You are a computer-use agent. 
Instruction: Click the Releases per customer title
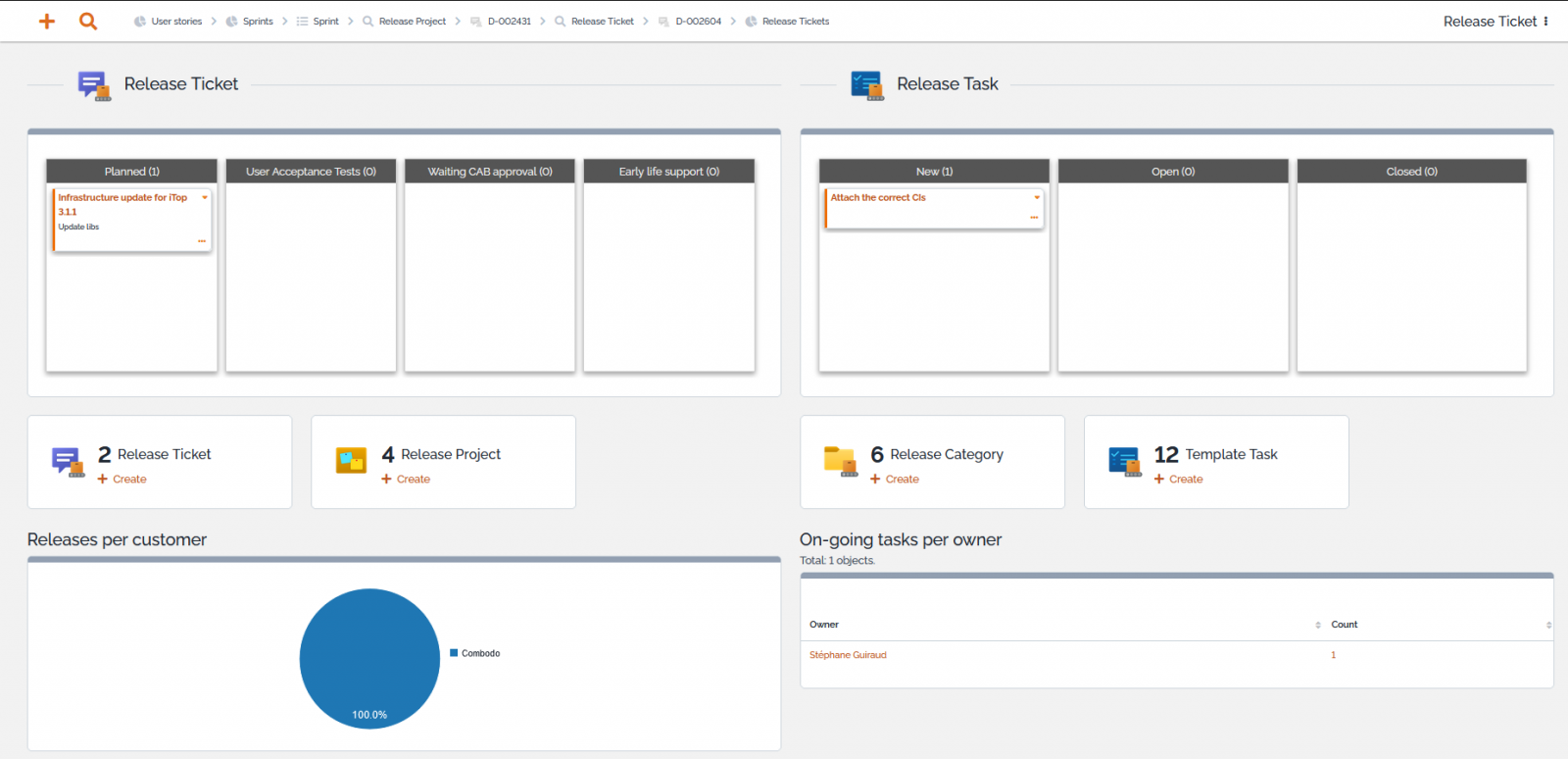coord(117,539)
